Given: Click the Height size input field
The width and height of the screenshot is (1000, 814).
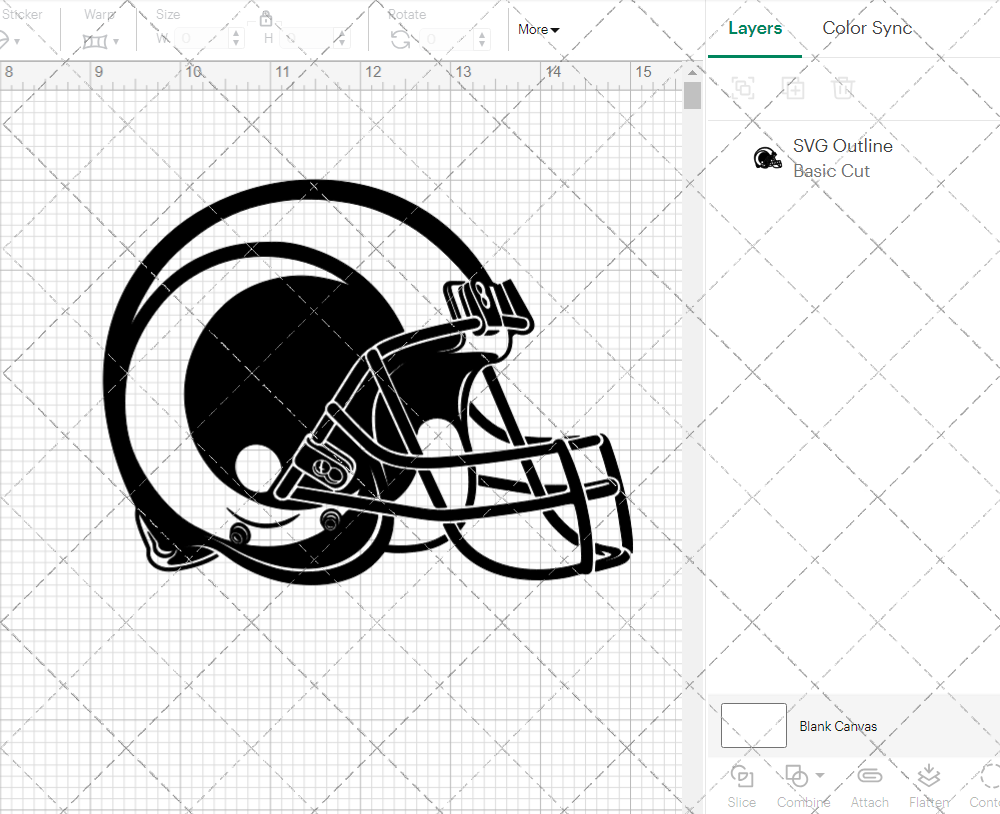Looking at the screenshot, I should pos(308,39).
